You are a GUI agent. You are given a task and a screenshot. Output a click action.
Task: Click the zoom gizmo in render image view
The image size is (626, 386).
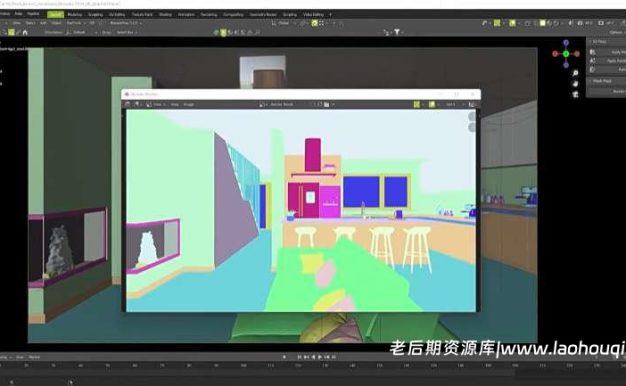pos(472,116)
